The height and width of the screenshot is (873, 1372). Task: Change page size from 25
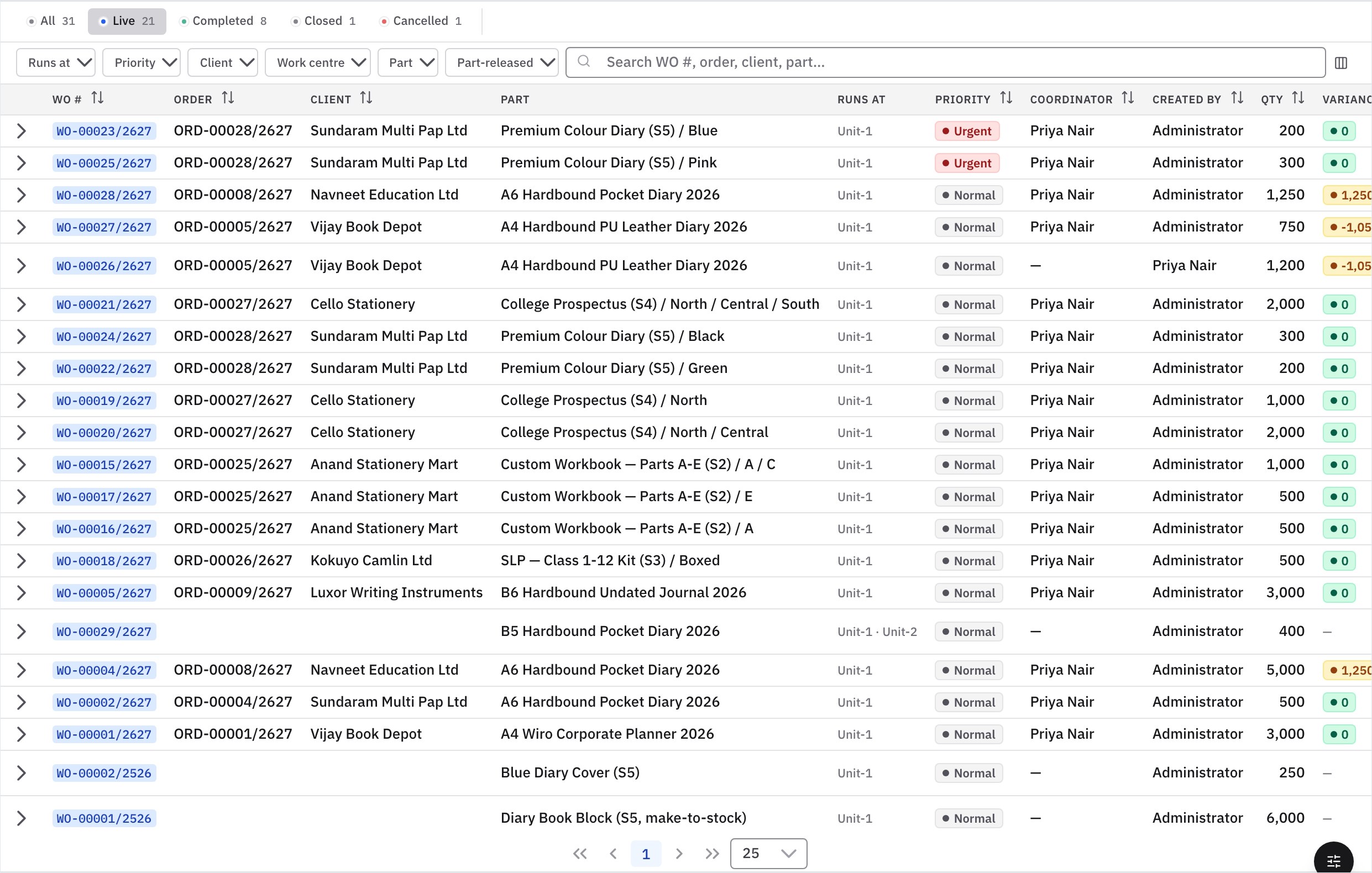tap(768, 853)
